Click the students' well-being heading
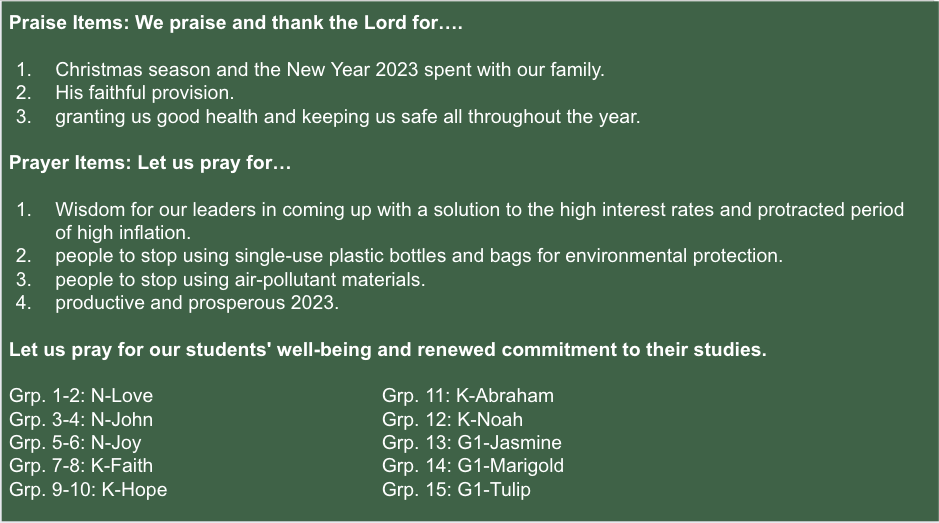The image size is (939, 523). 388,350
